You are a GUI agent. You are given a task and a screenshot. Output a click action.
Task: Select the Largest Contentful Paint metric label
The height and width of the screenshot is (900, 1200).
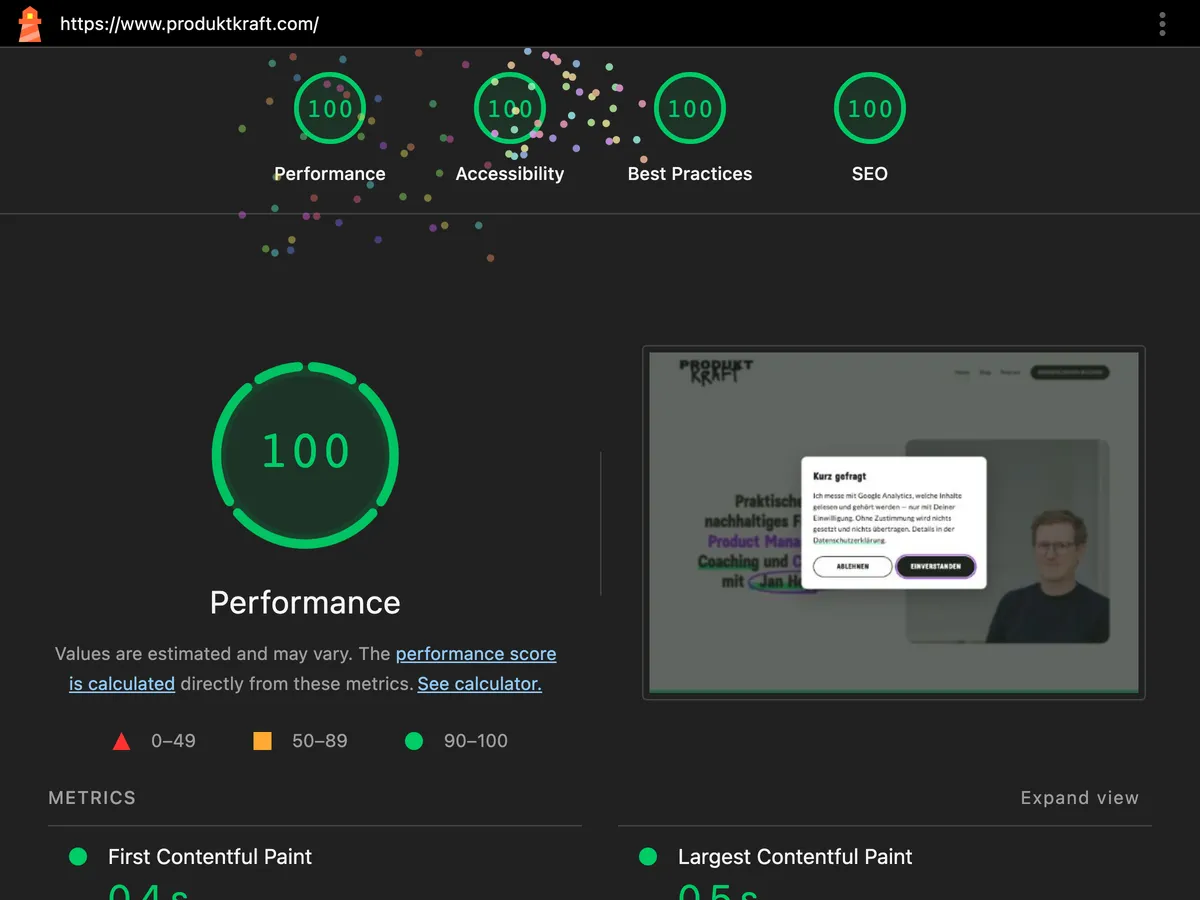tap(795, 857)
